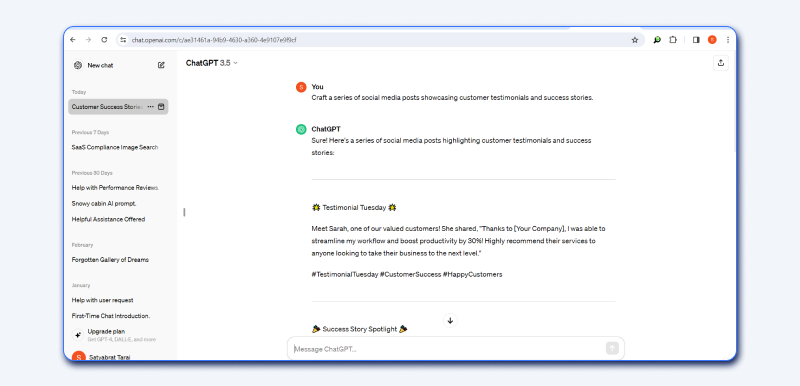Click the send message arrow button
The image size is (800, 386).
(x=612, y=348)
